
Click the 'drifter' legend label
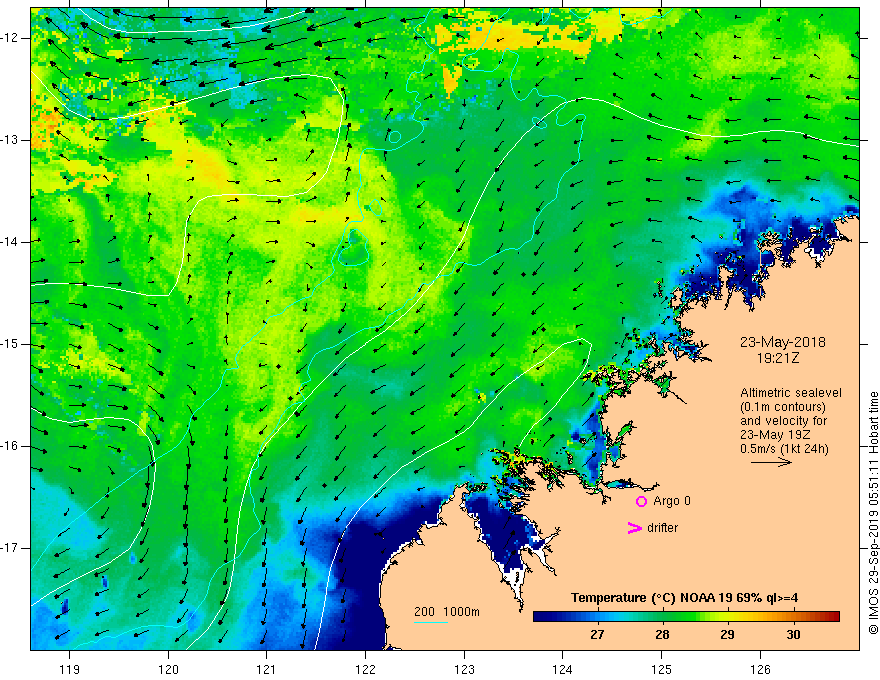(662, 528)
